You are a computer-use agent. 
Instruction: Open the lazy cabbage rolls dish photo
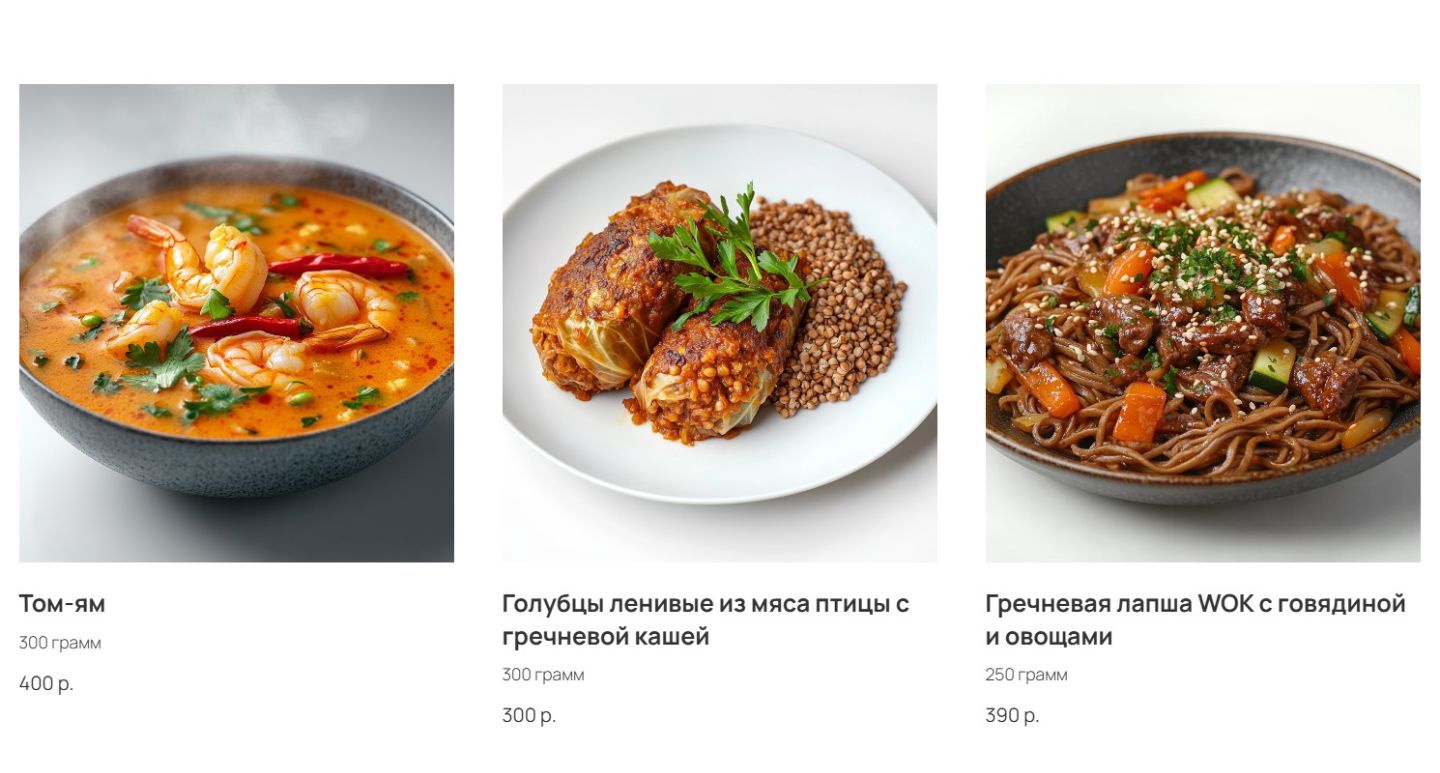pos(719,323)
